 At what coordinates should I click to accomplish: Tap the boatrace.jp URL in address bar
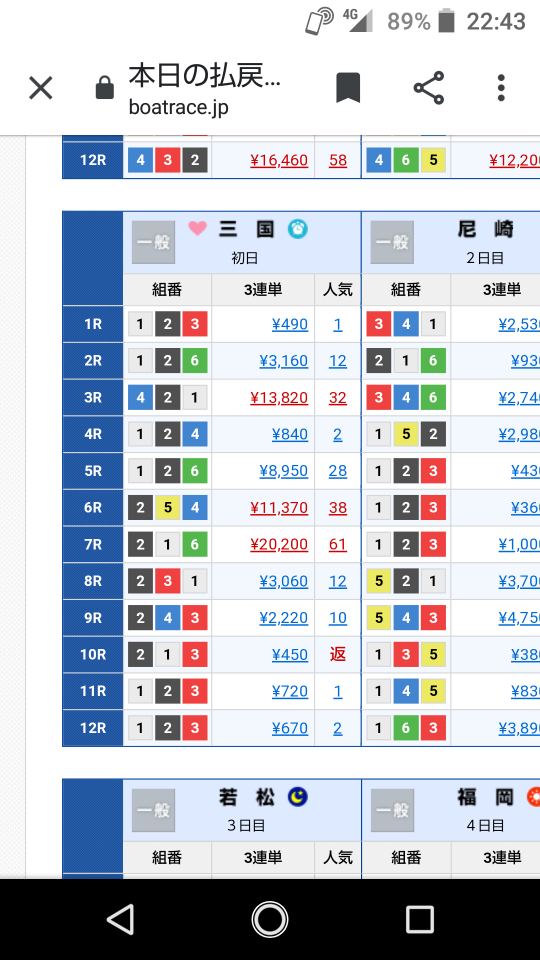click(179, 107)
